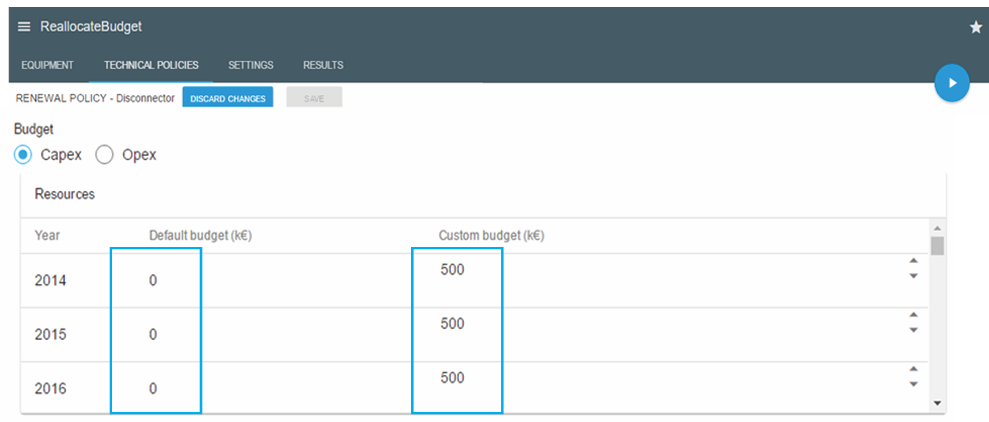Screen dimensions: 989x422
Task: Click the favorite star icon
Action: [976, 27]
